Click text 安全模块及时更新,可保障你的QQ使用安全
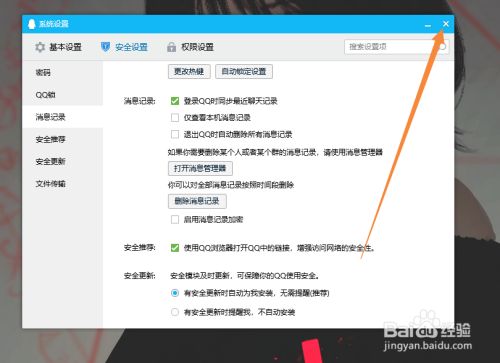The height and width of the screenshot is (363, 500). coord(245,276)
